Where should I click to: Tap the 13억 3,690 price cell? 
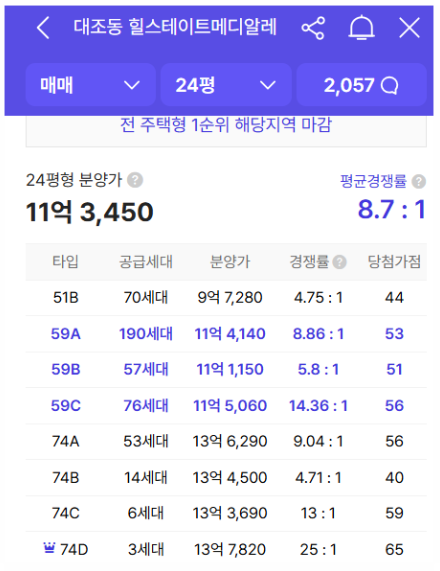[x=230, y=513]
